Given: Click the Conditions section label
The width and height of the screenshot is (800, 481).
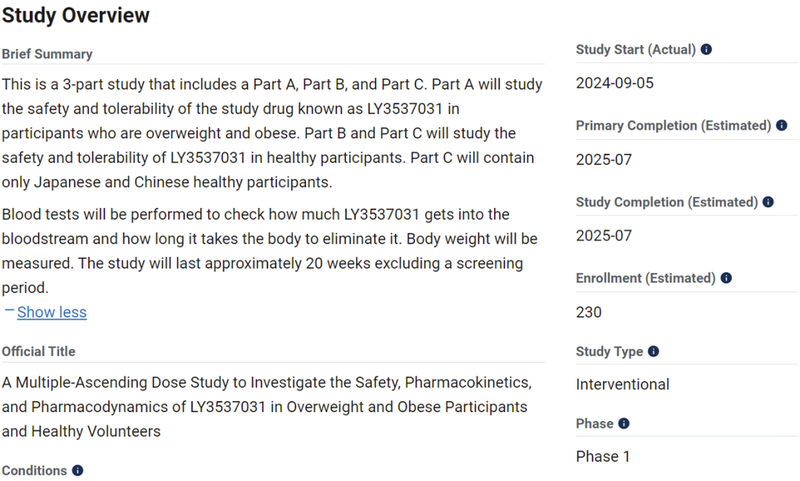Looking at the screenshot, I should point(34,470).
